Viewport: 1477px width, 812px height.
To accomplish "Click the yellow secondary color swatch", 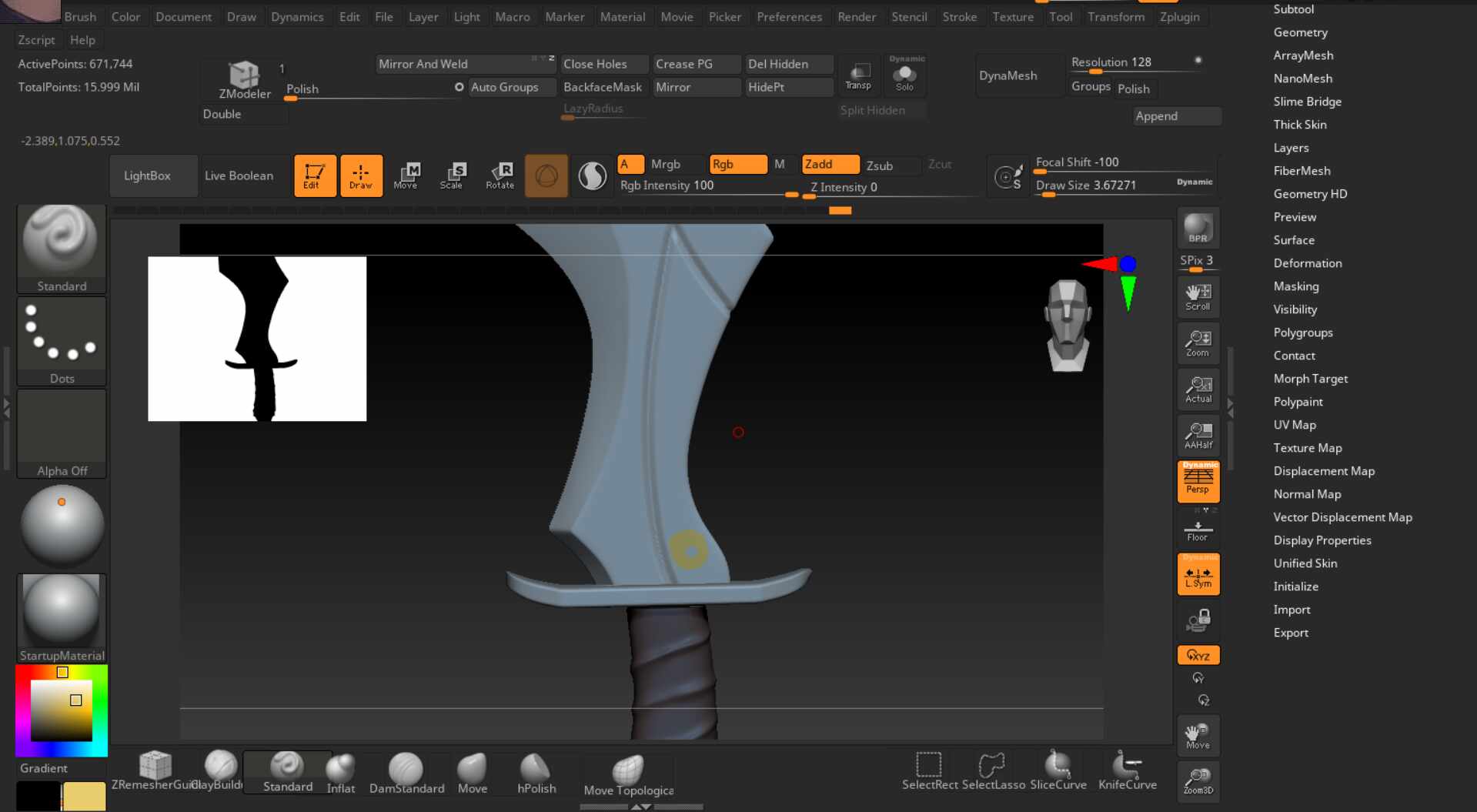I will coord(84,796).
